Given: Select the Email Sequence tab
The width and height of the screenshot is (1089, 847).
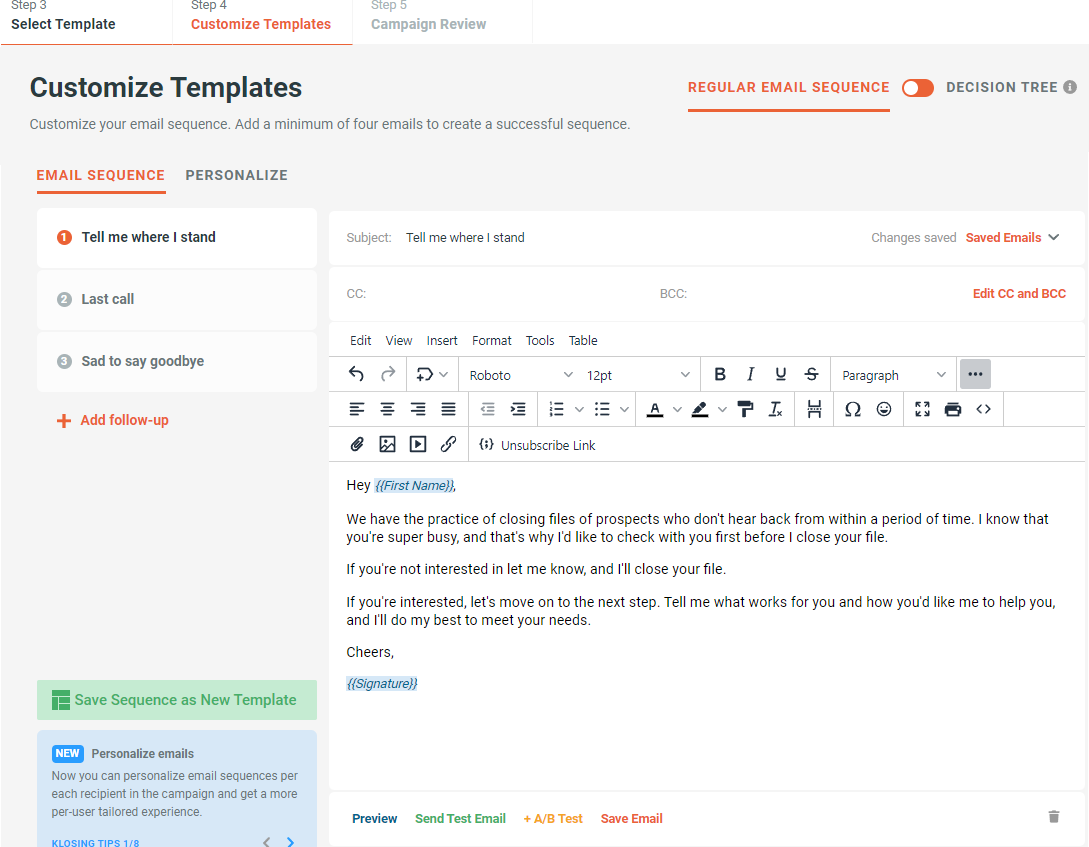Looking at the screenshot, I should tap(101, 175).
